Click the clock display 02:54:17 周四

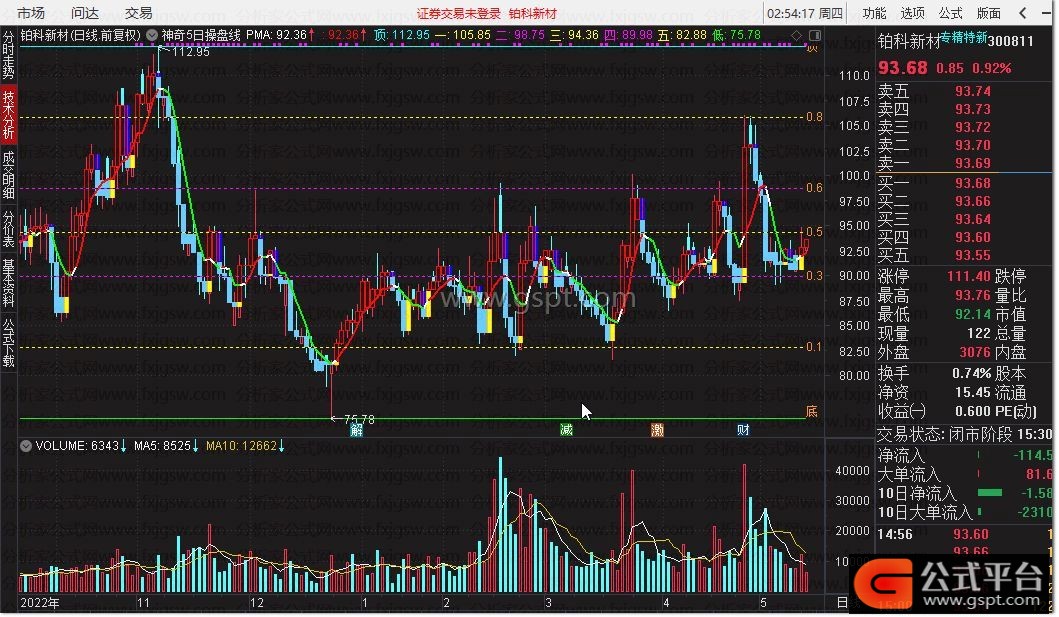804,13
